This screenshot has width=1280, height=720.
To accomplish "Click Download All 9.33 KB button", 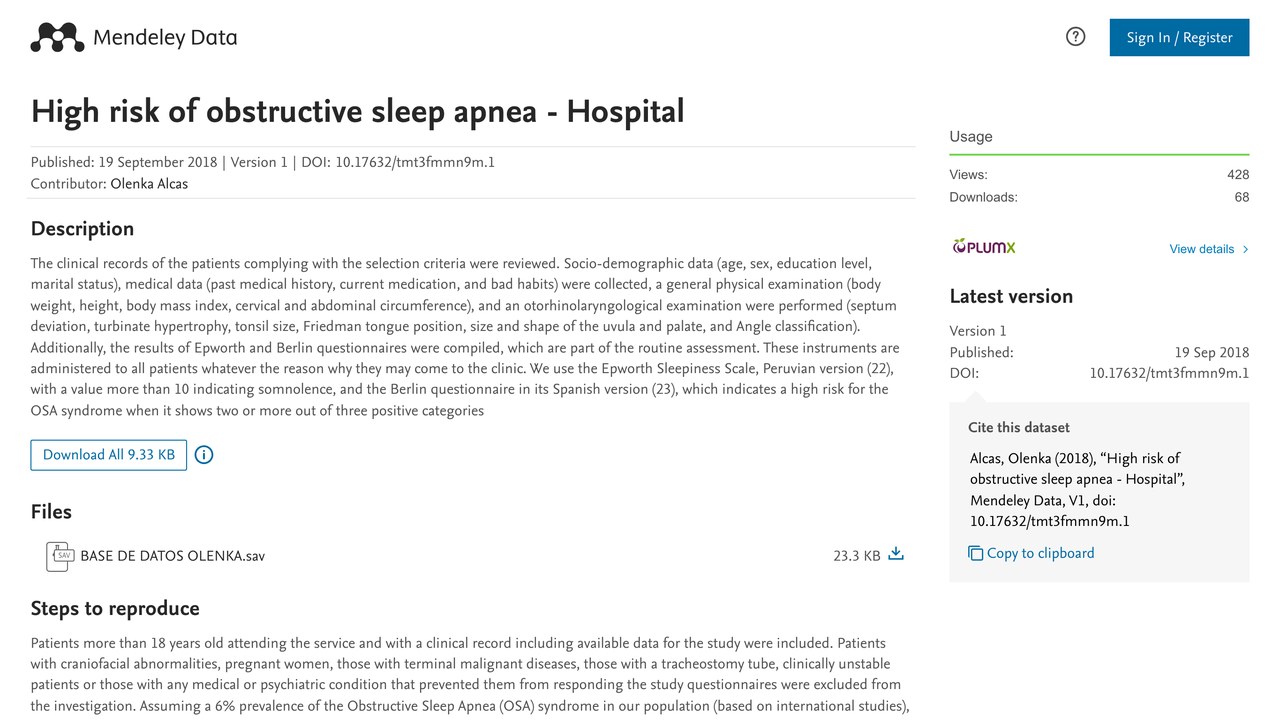I will [x=109, y=455].
